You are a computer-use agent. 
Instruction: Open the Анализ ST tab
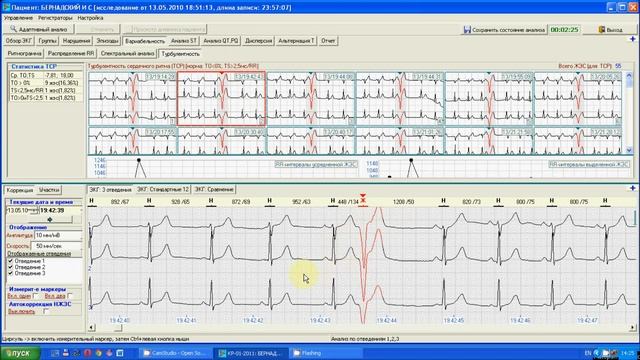click(x=184, y=41)
